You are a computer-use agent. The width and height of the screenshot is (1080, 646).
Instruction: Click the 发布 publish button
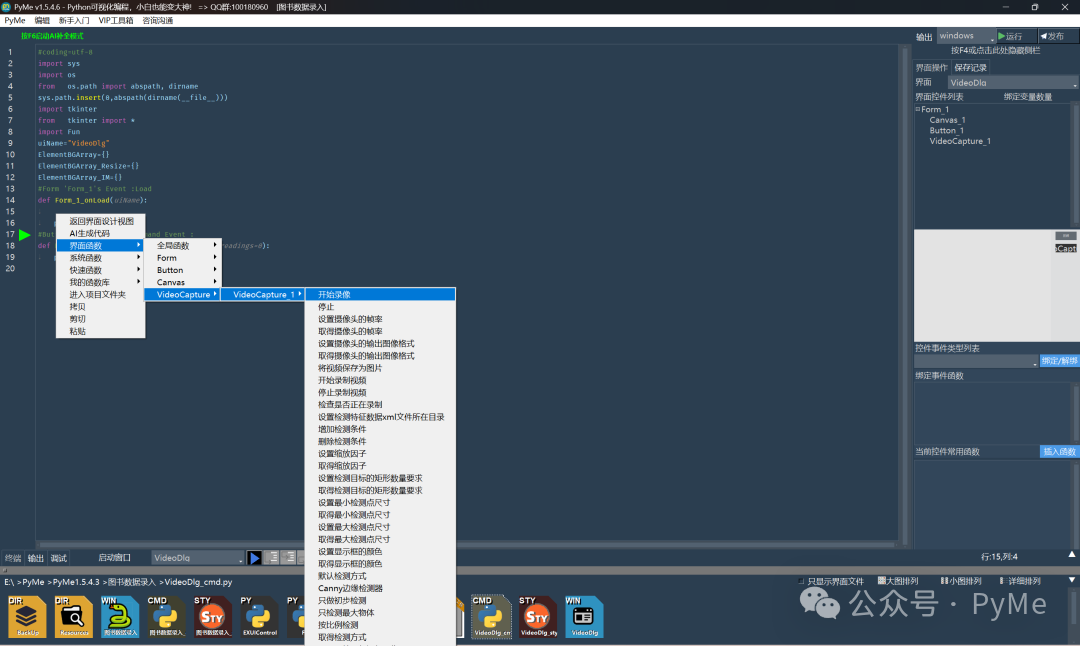[x=1057, y=36]
